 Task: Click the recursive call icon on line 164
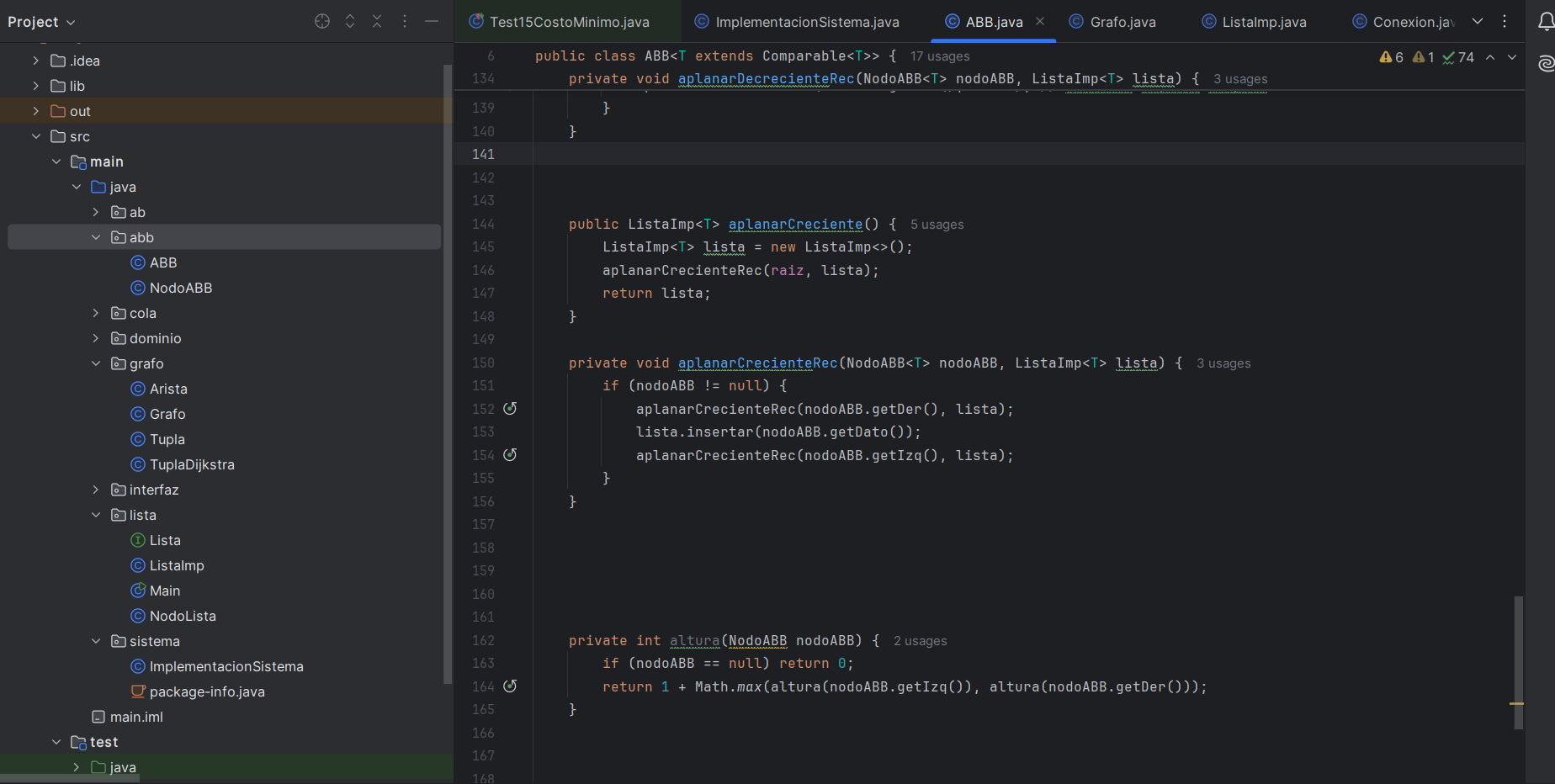pos(510,686)
